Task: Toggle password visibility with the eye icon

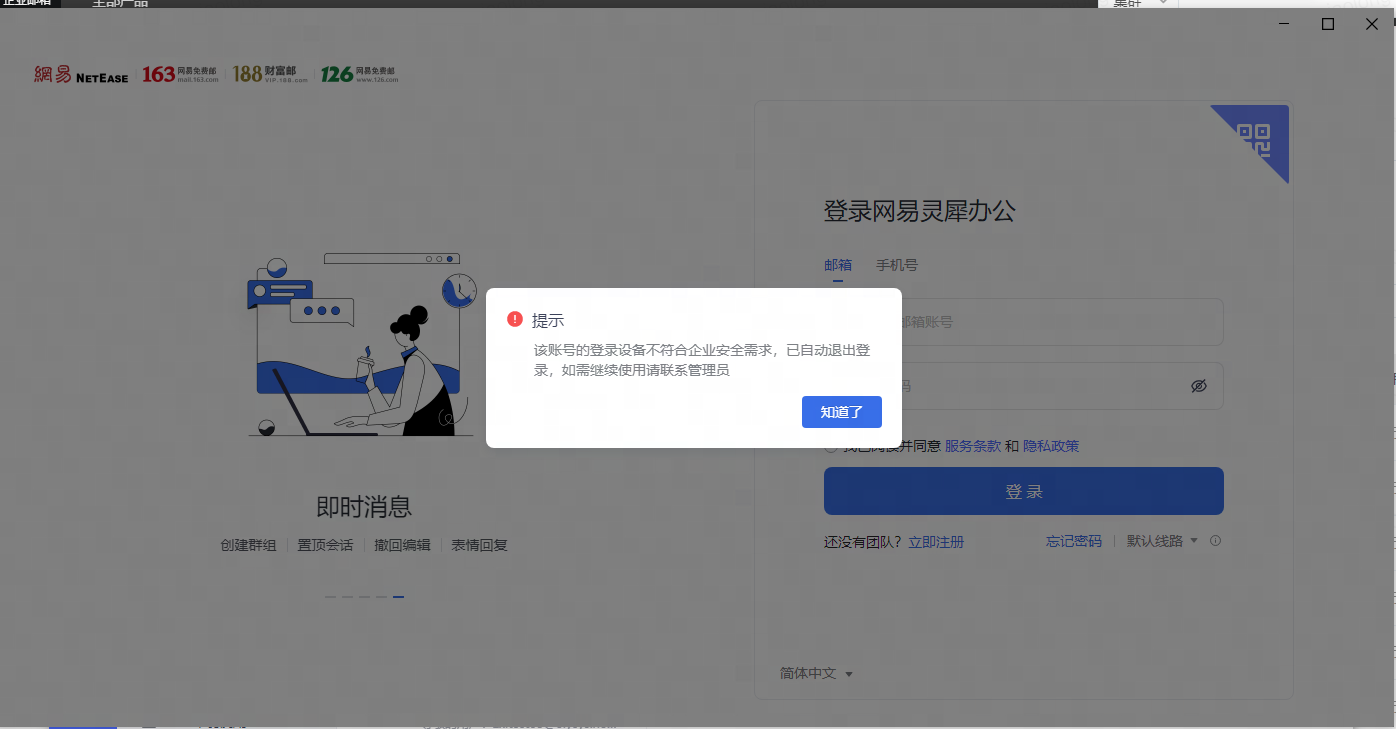Action: 1199,386
